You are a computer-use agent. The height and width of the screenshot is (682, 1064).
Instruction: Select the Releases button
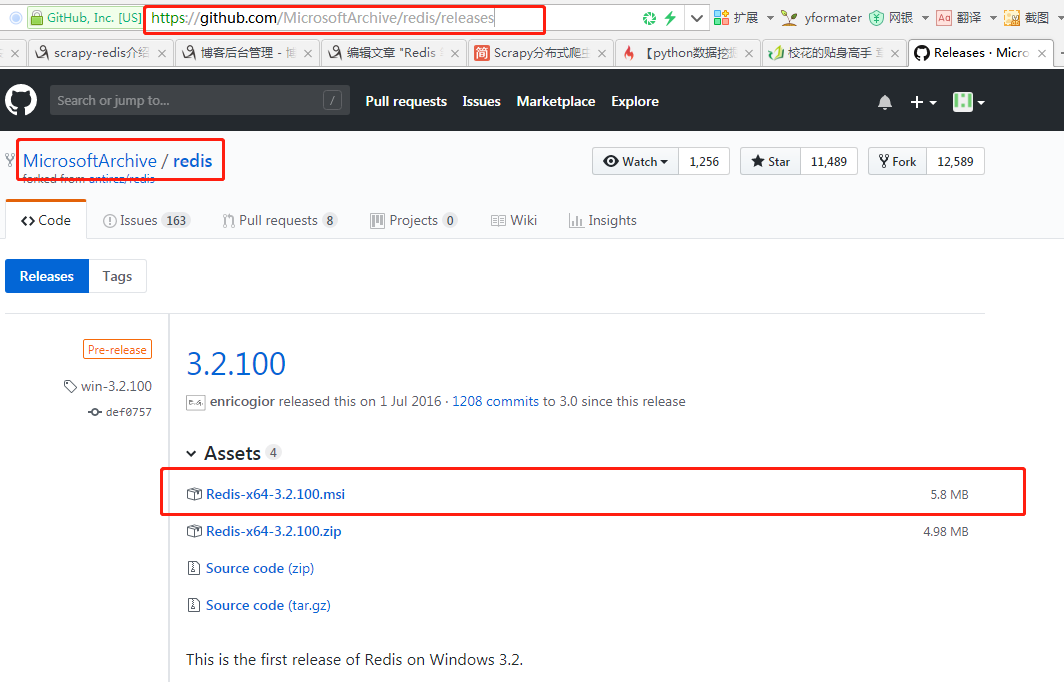47,276
